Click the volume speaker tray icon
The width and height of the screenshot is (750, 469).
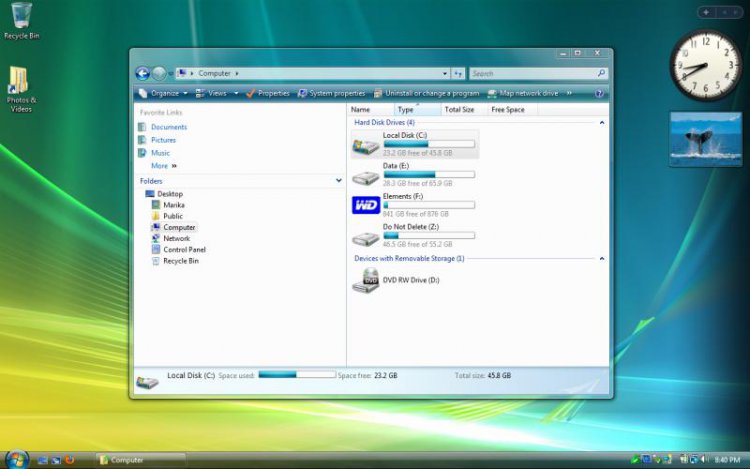pos(704,460)
